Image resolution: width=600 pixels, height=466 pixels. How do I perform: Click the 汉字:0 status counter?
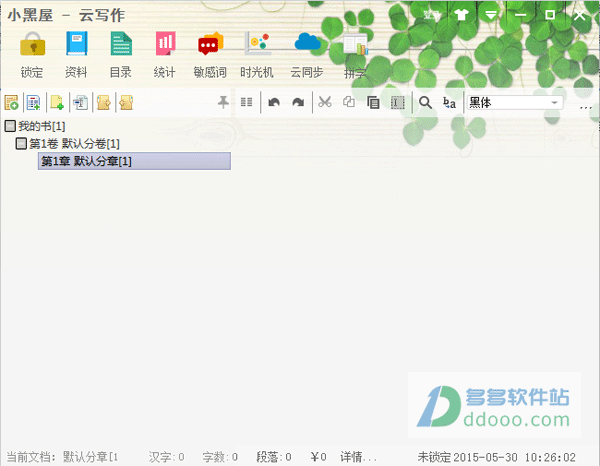coord(166,457)
